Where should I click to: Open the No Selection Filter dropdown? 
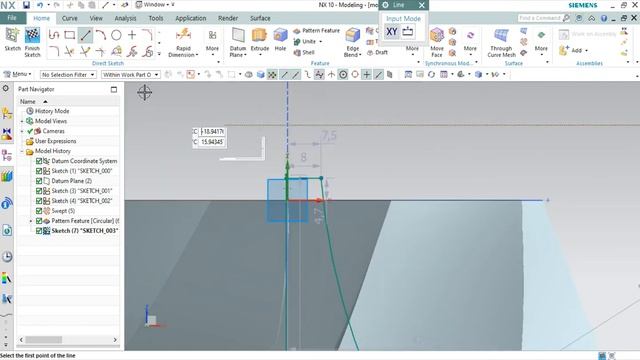(68, 75)
